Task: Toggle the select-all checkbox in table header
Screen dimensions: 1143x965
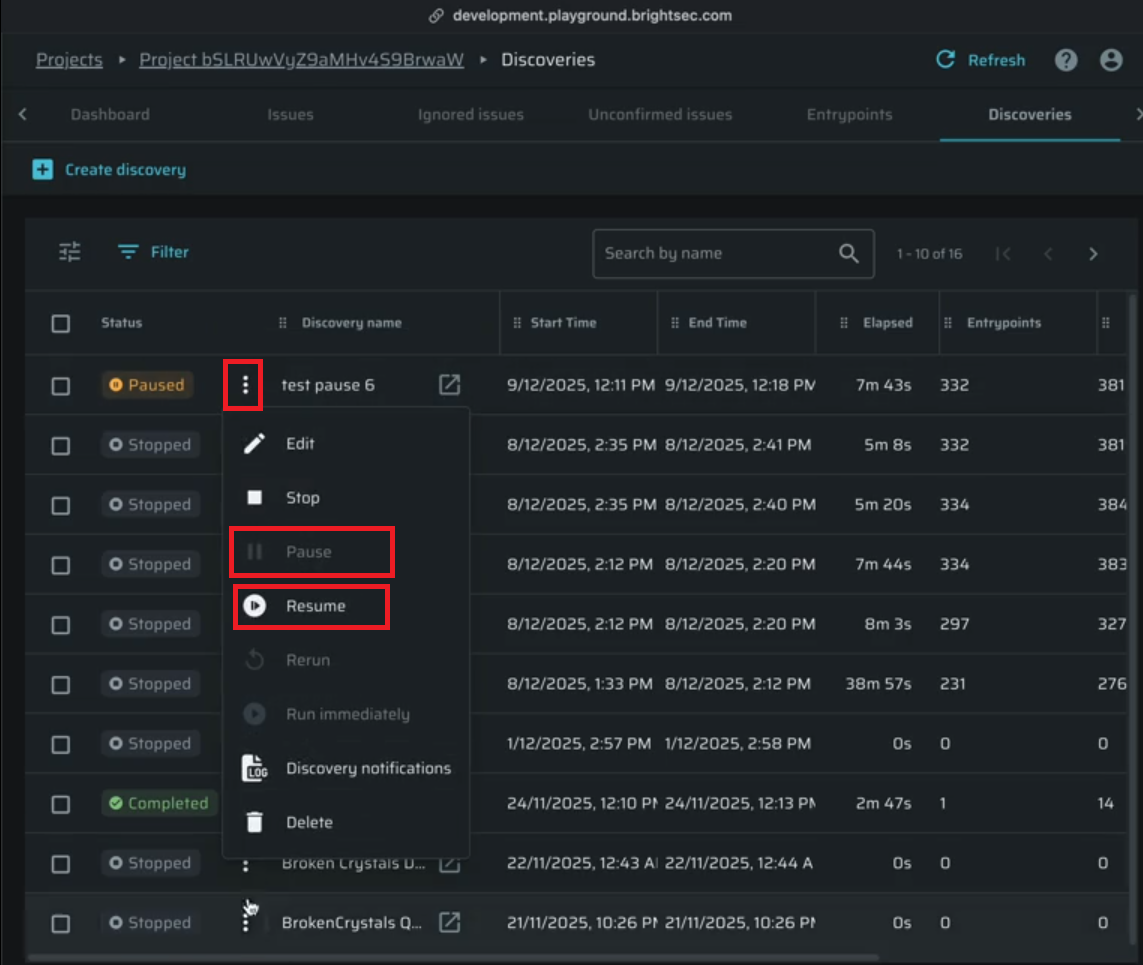Action: point(61,323)
